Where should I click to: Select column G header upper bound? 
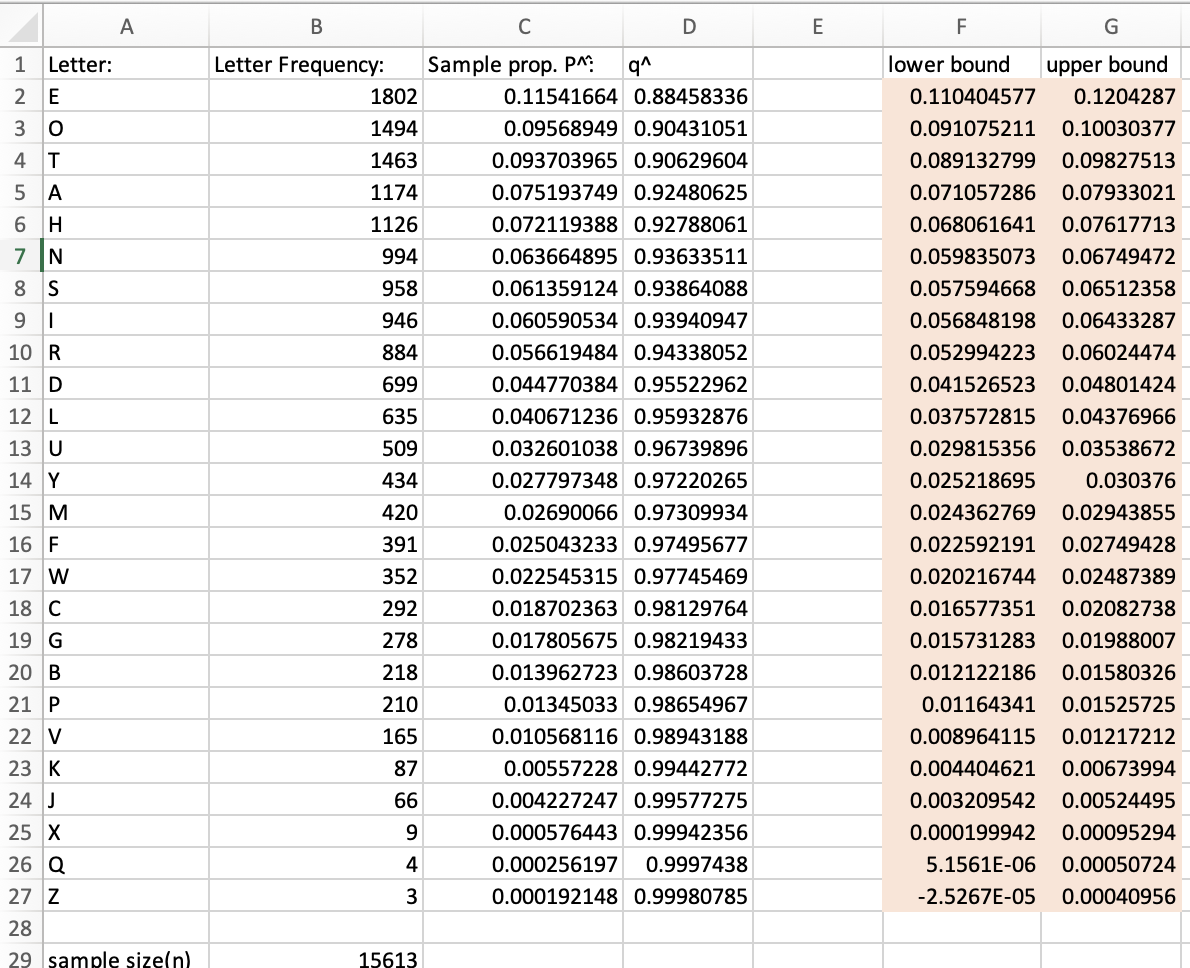coord(1110,27)
